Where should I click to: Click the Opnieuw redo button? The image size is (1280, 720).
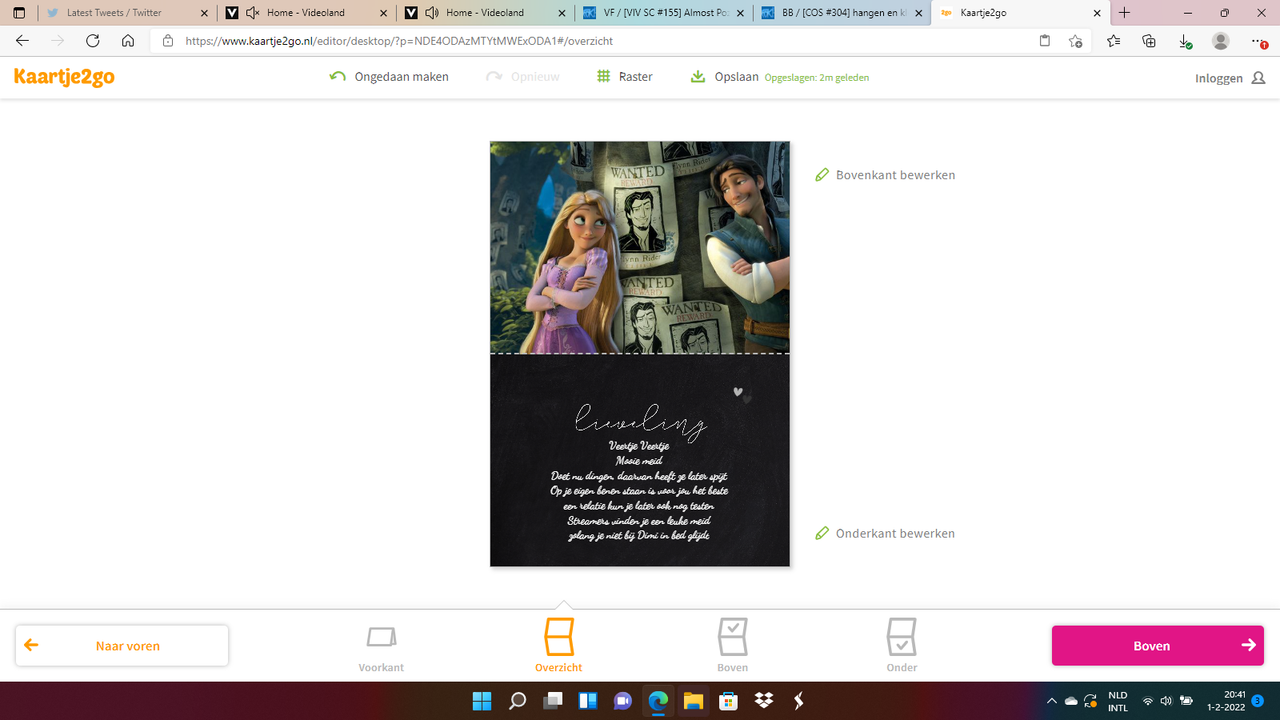pyautogui.click(x=522, y=77)
